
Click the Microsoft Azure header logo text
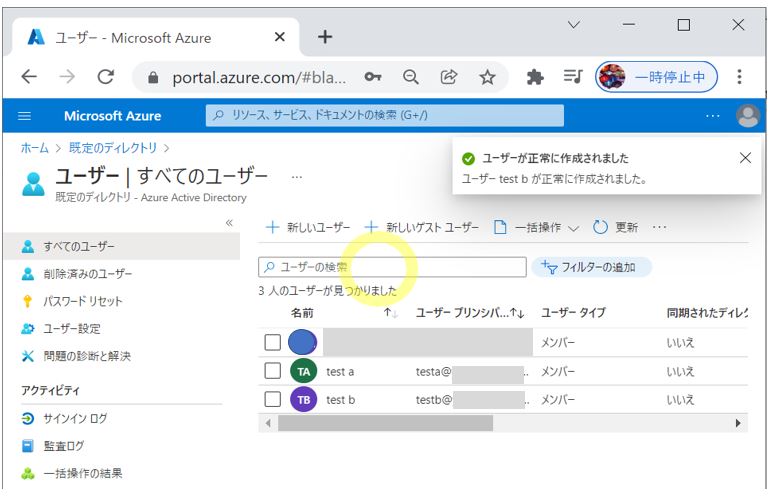113,116
